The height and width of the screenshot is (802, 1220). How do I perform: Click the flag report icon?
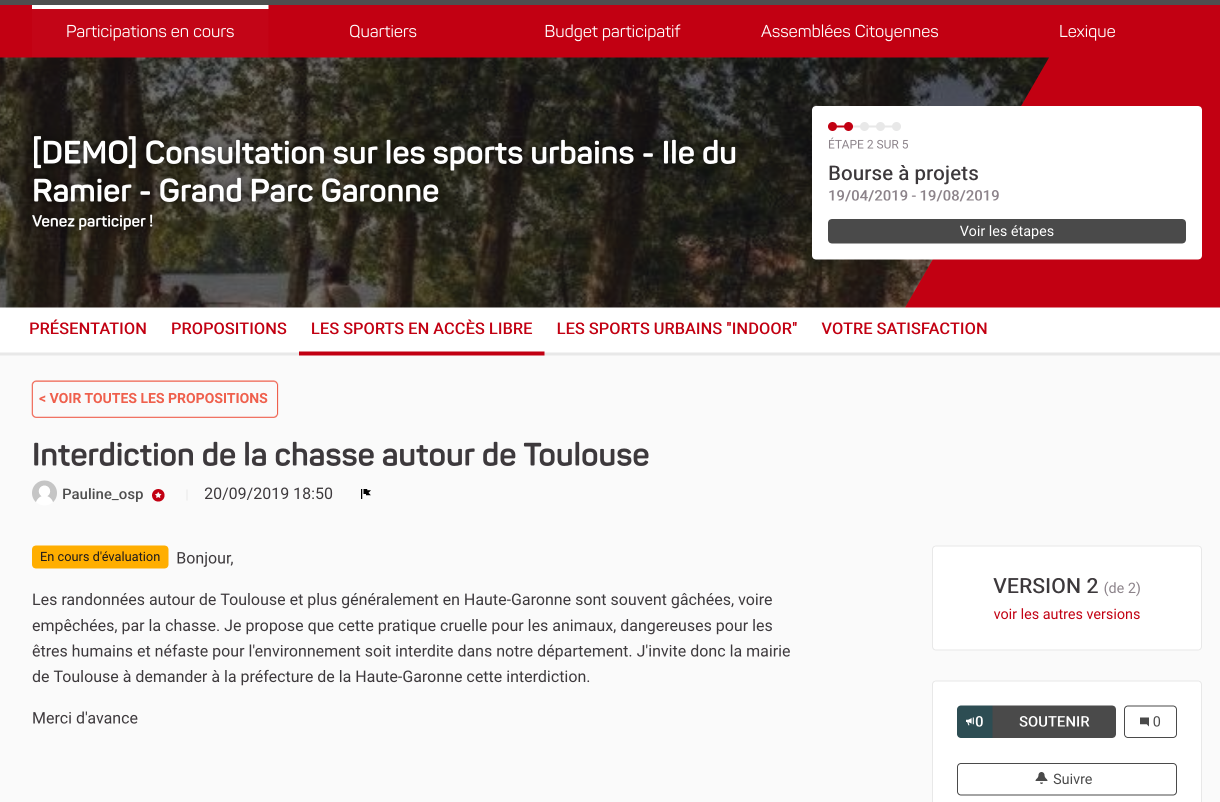click(x=366, y=494)
